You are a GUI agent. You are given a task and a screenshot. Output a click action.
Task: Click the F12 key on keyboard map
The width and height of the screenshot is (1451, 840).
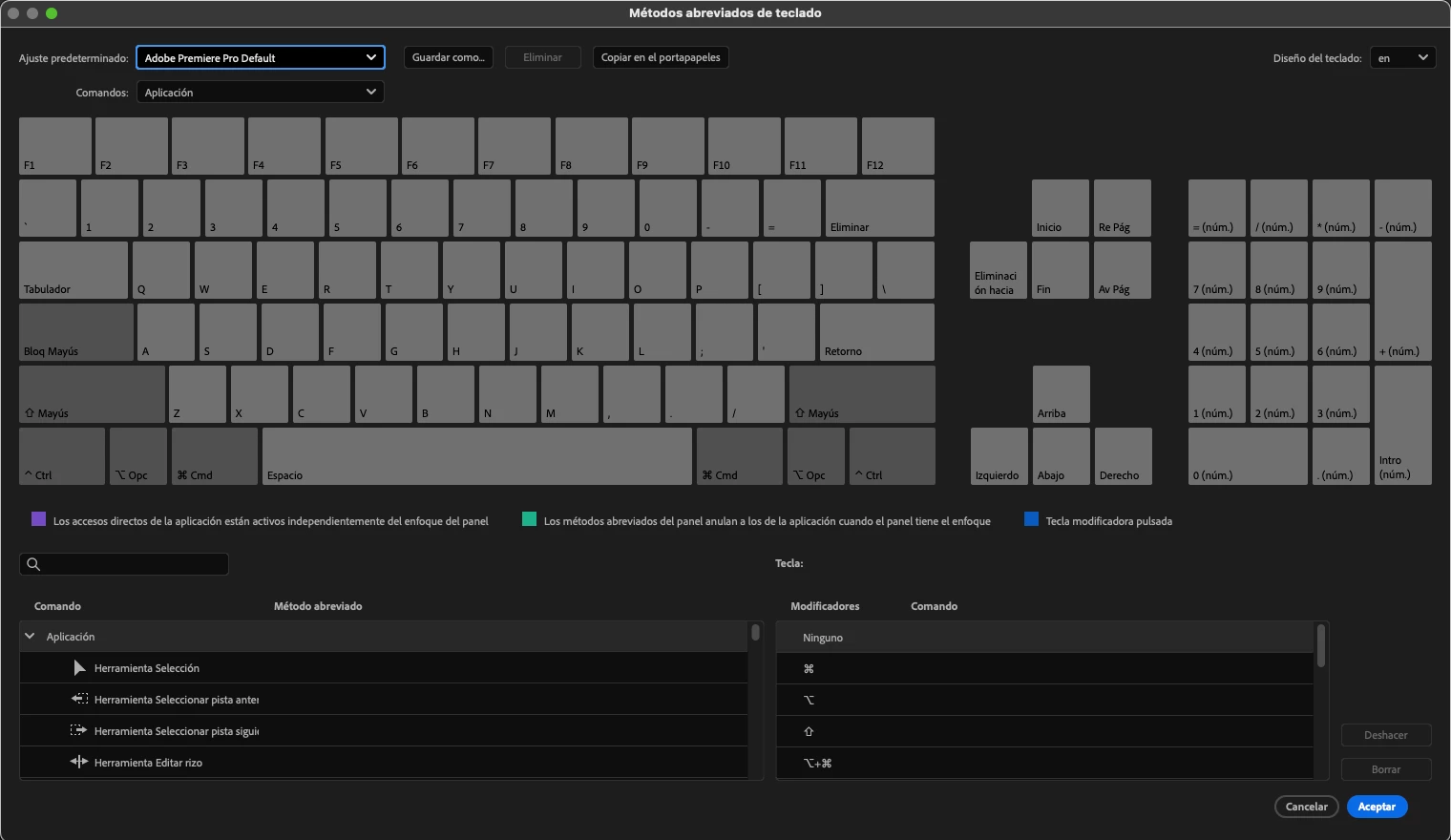898,146
